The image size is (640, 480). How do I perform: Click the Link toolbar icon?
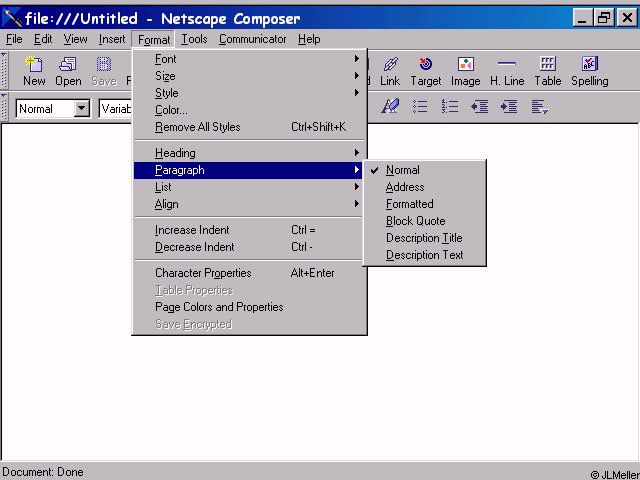pos(390,71)
